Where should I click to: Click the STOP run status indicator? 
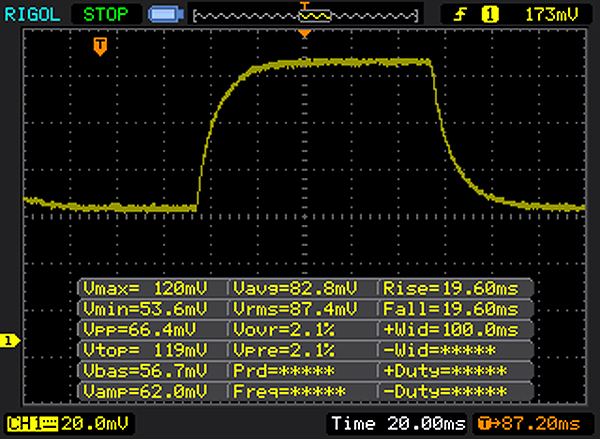coord(106,15)
